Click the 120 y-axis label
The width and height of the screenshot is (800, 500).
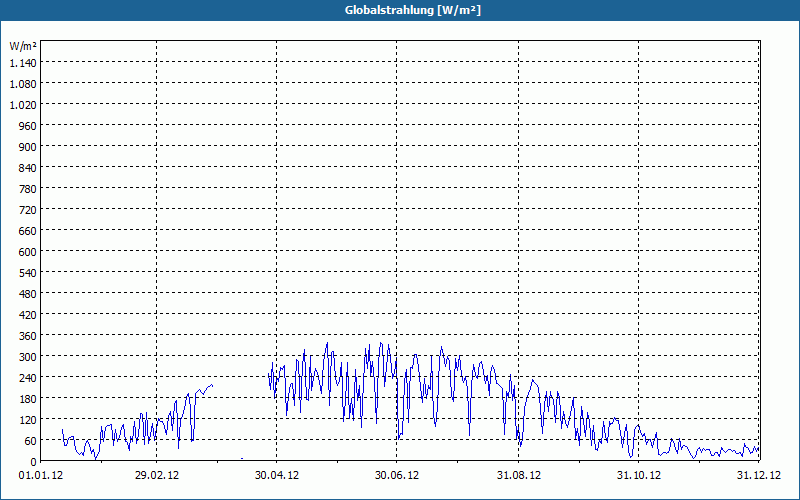[28, 420]
